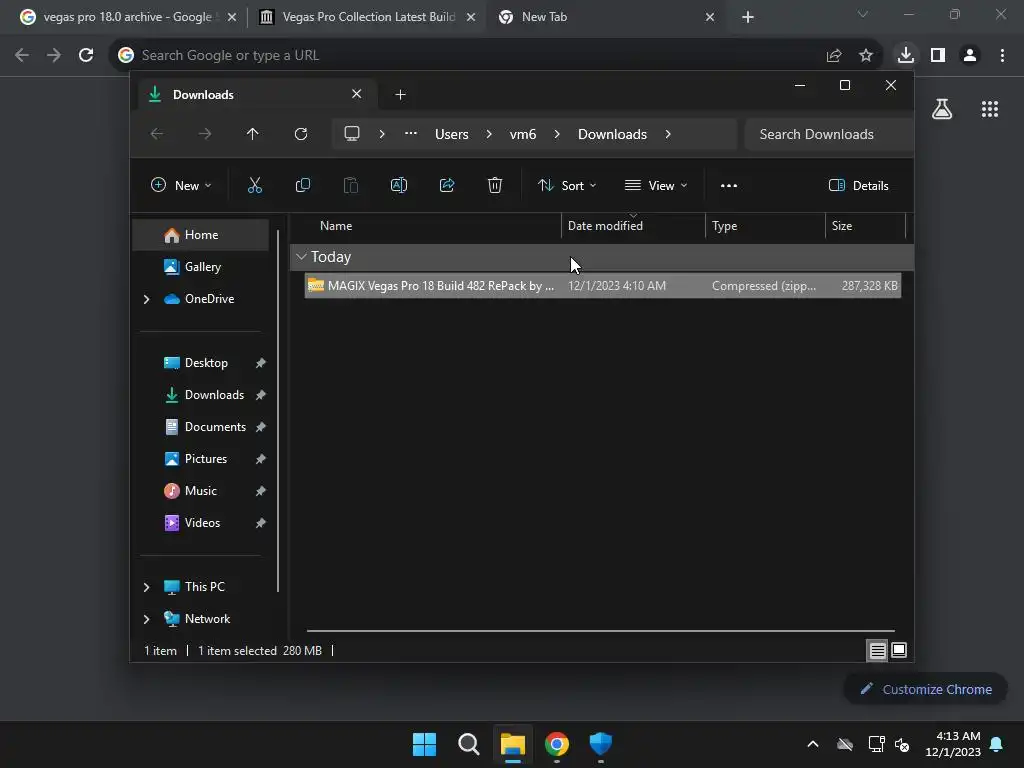Click Windows Security shield in taskbar
Viewport: 1024px width, 768px height.
click(600, 744)
